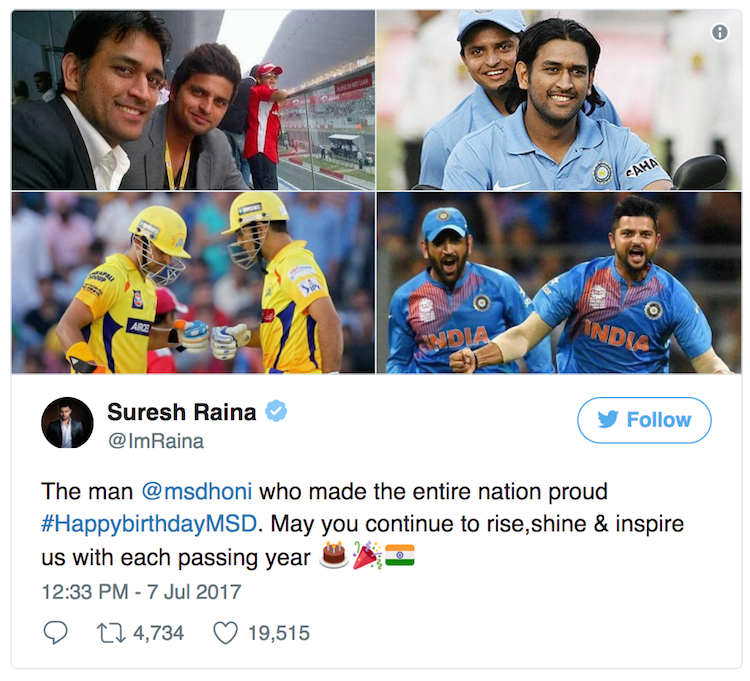Open the bottom-right India jersey celebration photo

[x=558, y=282]
